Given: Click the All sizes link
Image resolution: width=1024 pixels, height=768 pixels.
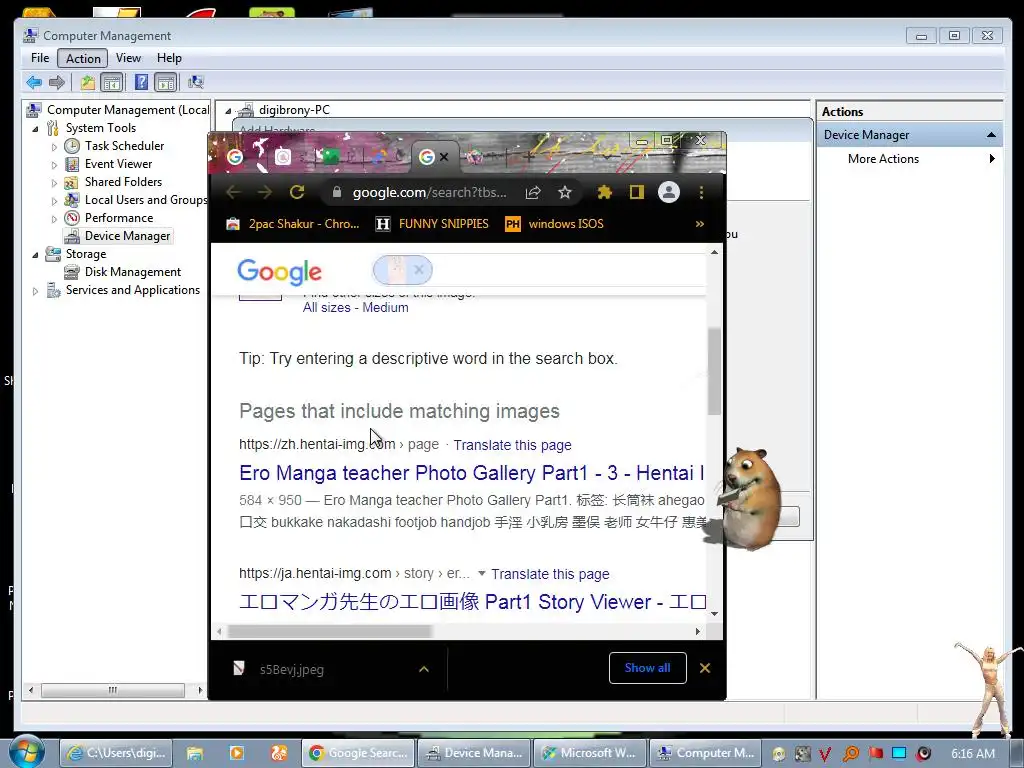Looking at the screenshot, I should click(327, 308).
